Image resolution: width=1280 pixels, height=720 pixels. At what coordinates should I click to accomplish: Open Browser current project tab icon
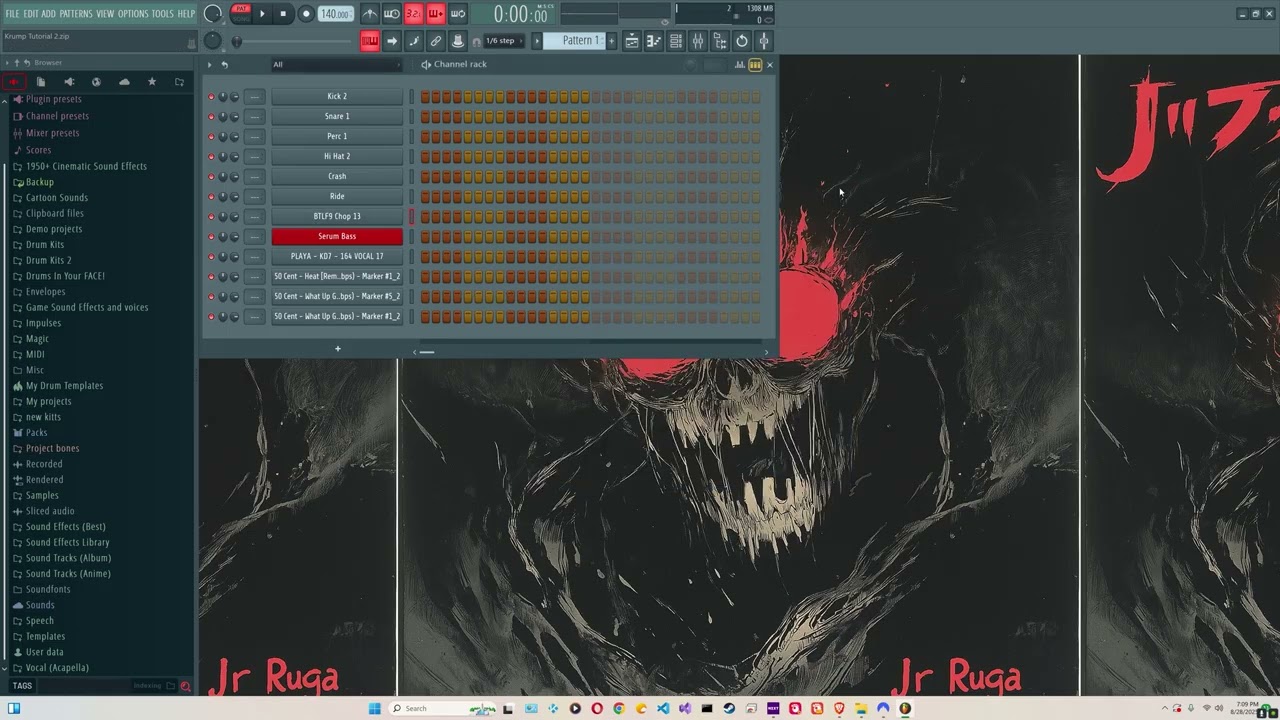coord(41,82)
